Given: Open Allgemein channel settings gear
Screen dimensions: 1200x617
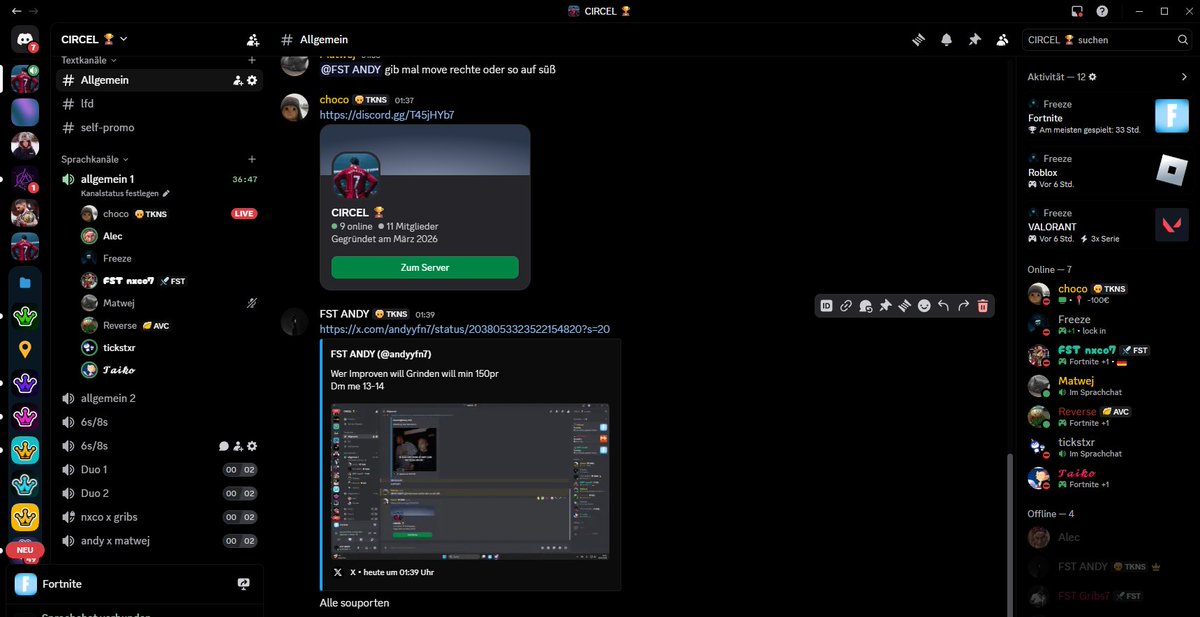Looking at the screenshot, I should (251, 80).
